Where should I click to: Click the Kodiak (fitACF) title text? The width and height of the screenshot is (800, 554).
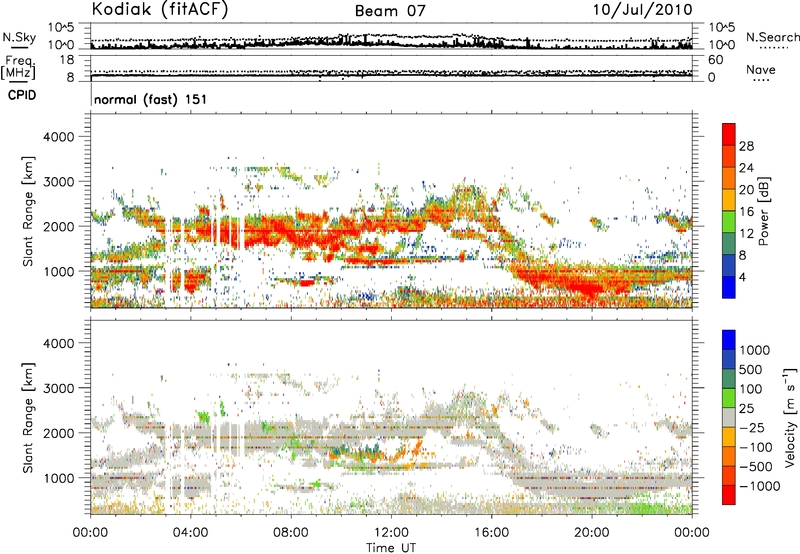[160, 9]
